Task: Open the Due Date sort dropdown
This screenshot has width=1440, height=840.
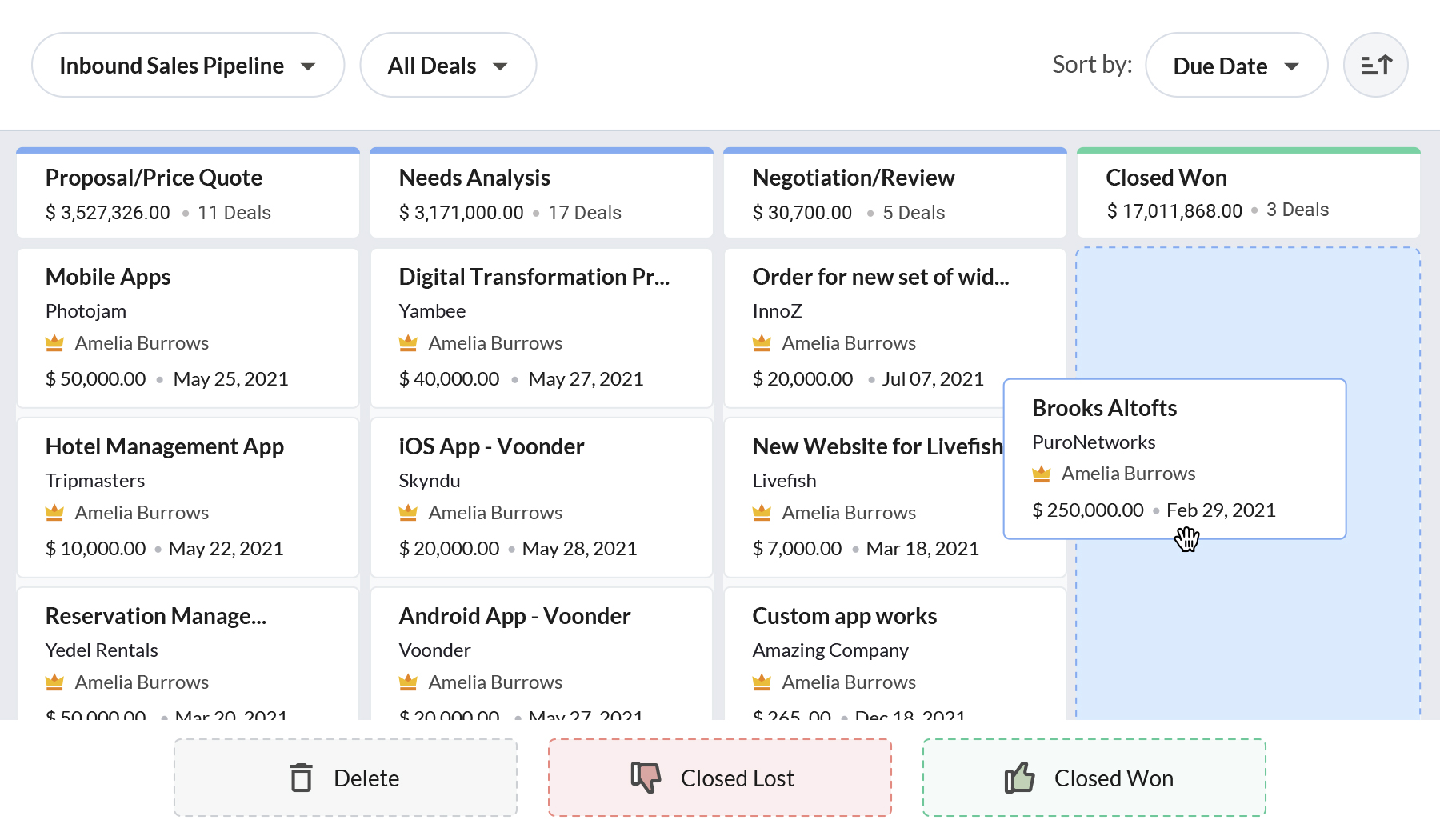Action: pos(1235,66)
